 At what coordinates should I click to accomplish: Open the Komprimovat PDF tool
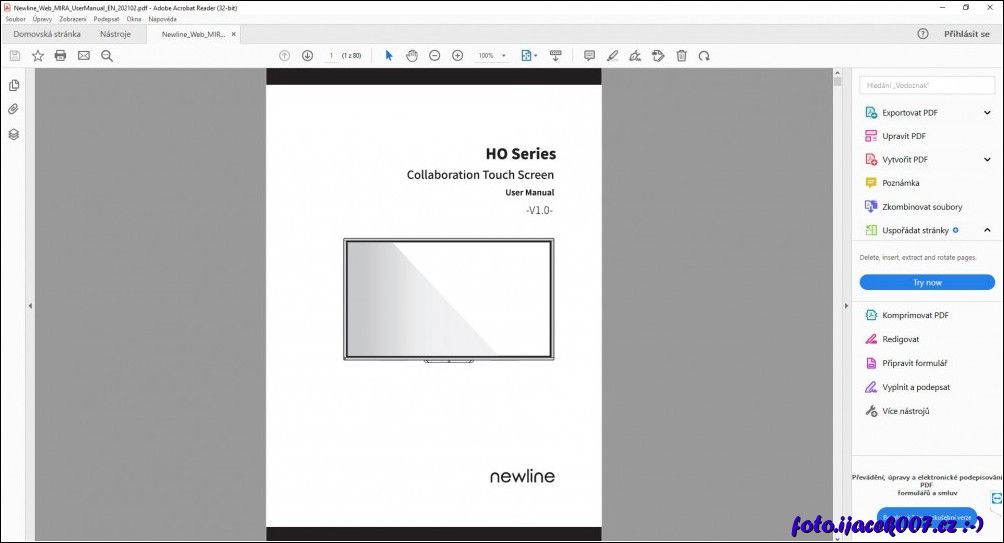coord(914,315)
